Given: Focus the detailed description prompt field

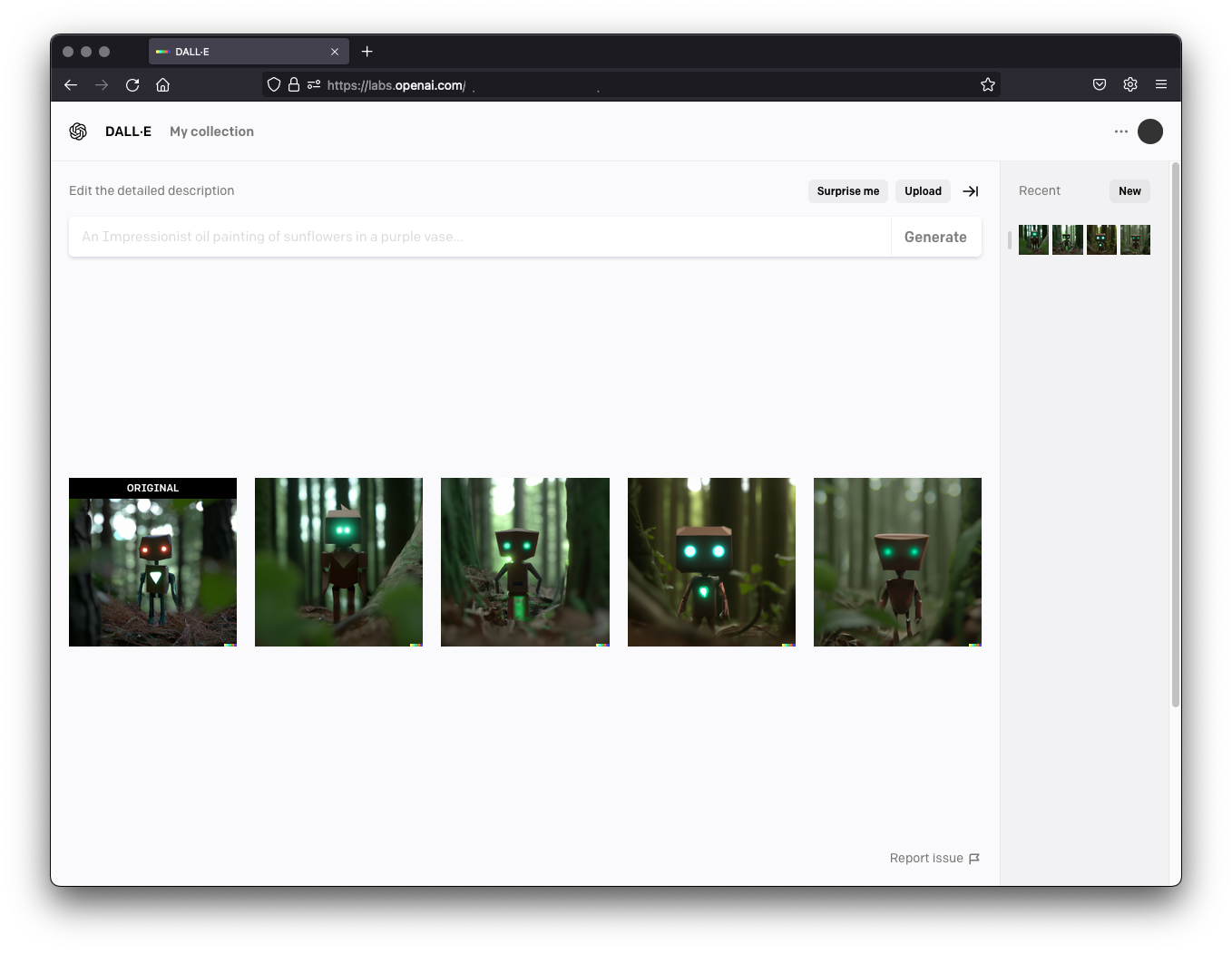Looking at the screenshot, I should pos(481,237).
